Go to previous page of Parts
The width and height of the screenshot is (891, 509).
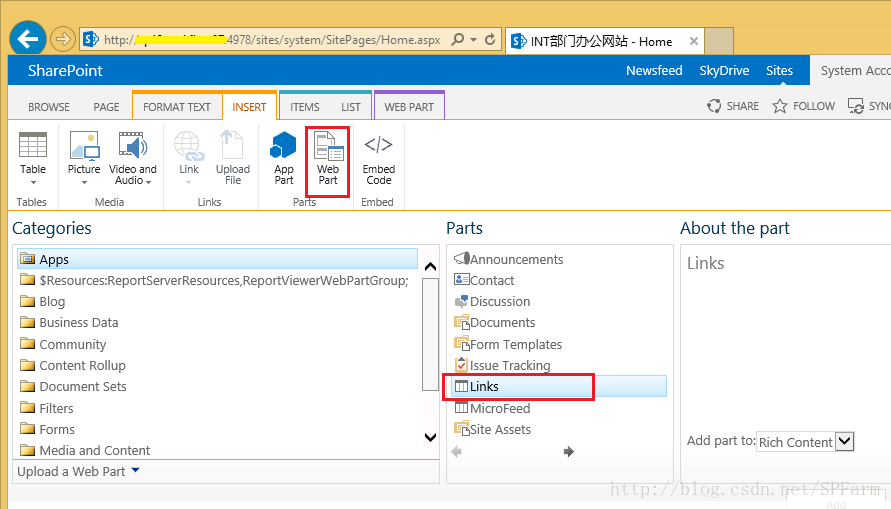456,452
